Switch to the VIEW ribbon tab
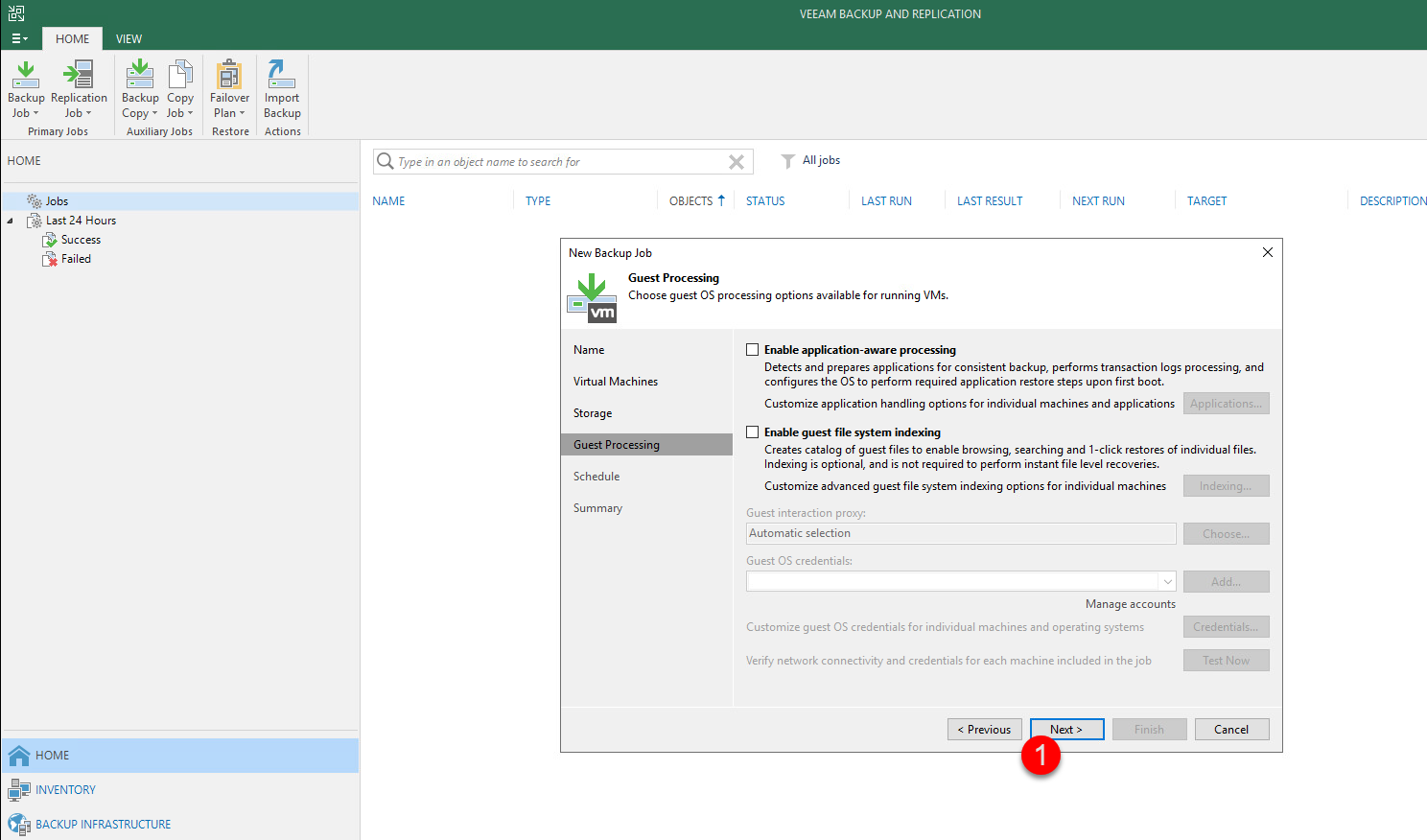 (129, 39)
